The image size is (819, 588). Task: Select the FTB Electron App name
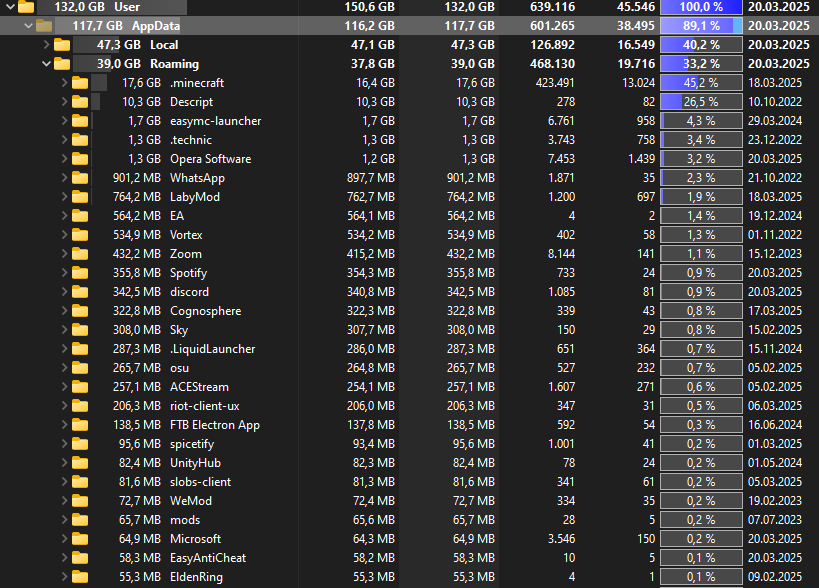pyautogui.click(x=215, y=425)
